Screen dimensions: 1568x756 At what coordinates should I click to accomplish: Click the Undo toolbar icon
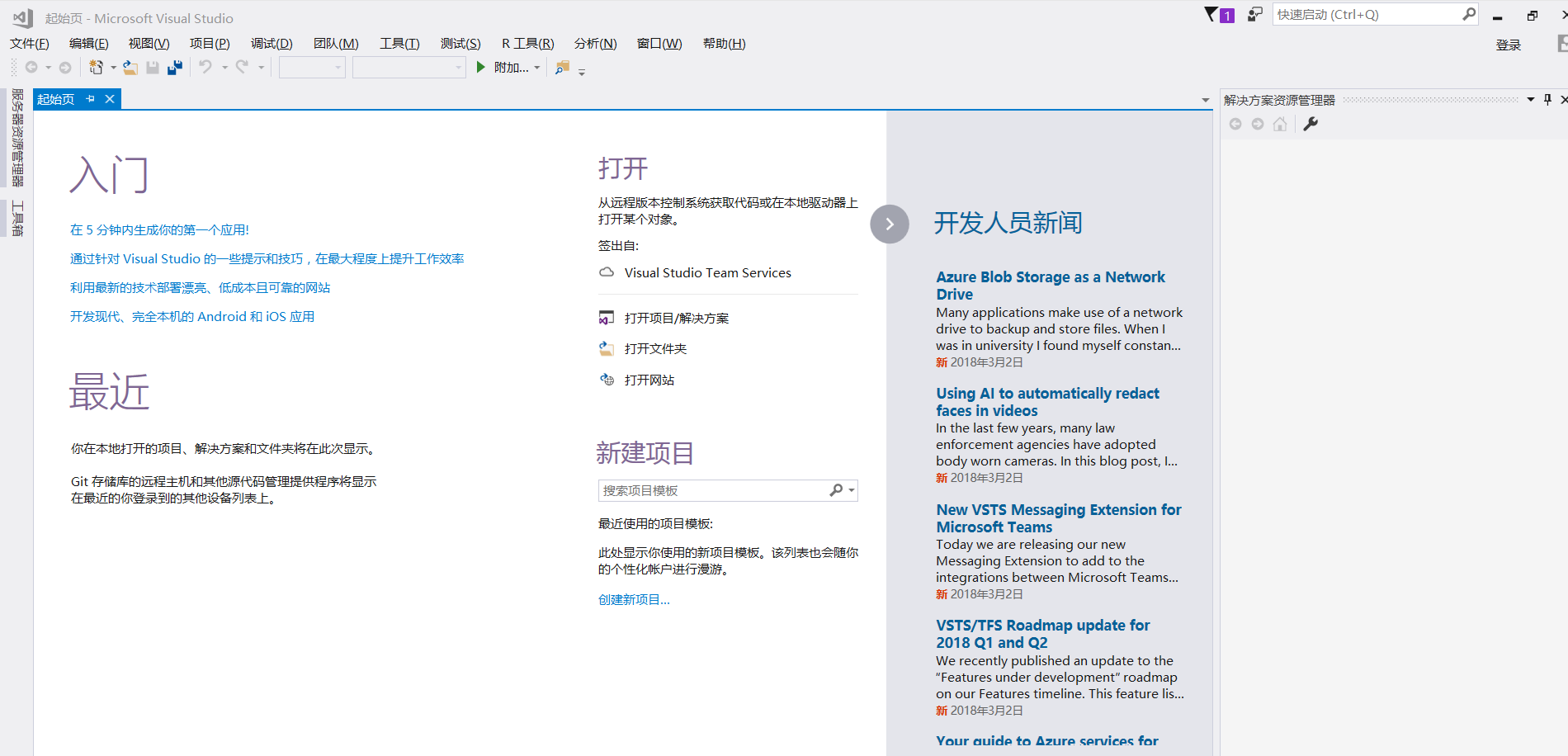[x=205, y=67]
